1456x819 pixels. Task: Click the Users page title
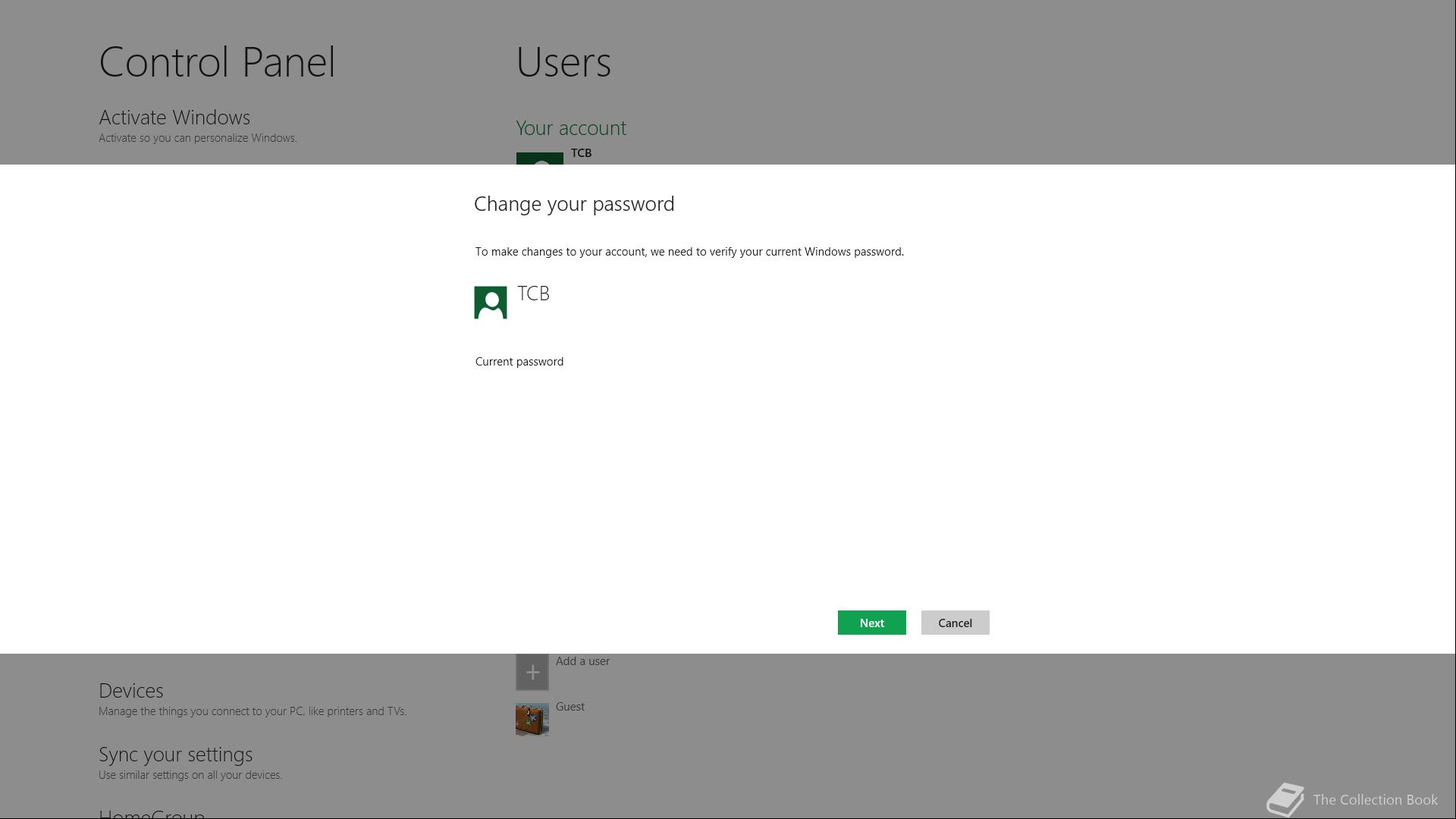[x=563, y=62]
